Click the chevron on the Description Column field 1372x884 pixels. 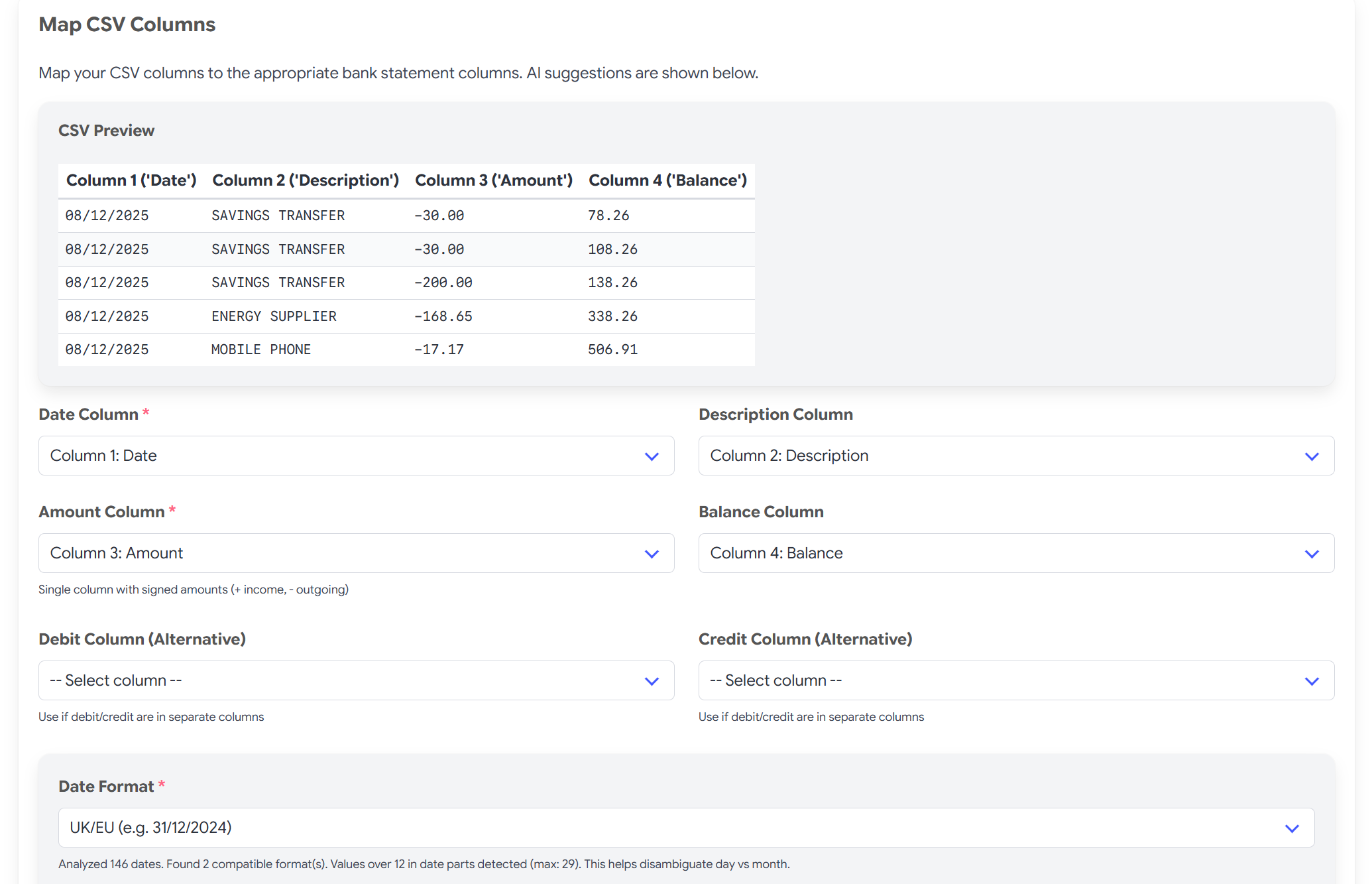(x=1311, y=456)
